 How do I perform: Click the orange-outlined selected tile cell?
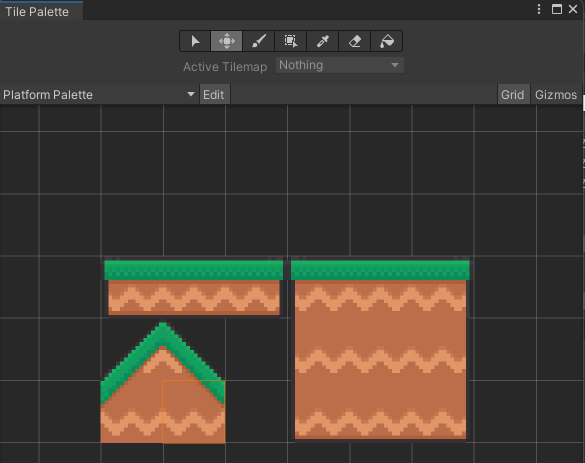(x=194, y=412)
